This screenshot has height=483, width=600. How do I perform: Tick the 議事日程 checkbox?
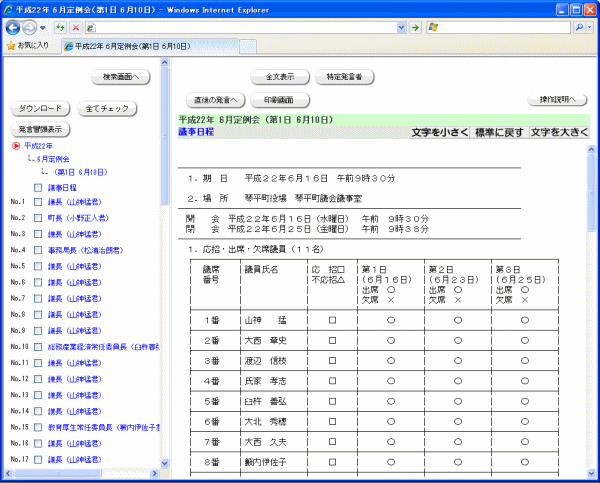(x=38, y=188)
